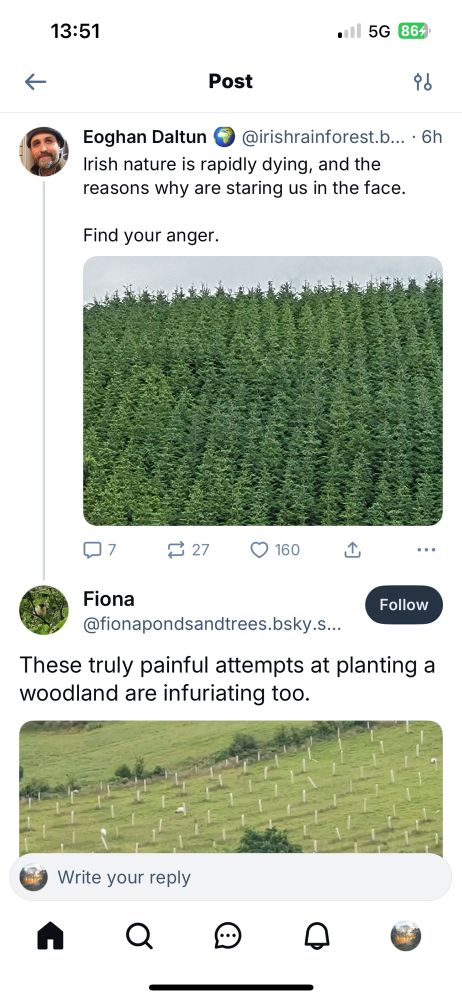Open Search from bottom navigation
This screenshot has width=462, height=1000.
point(139,936)
